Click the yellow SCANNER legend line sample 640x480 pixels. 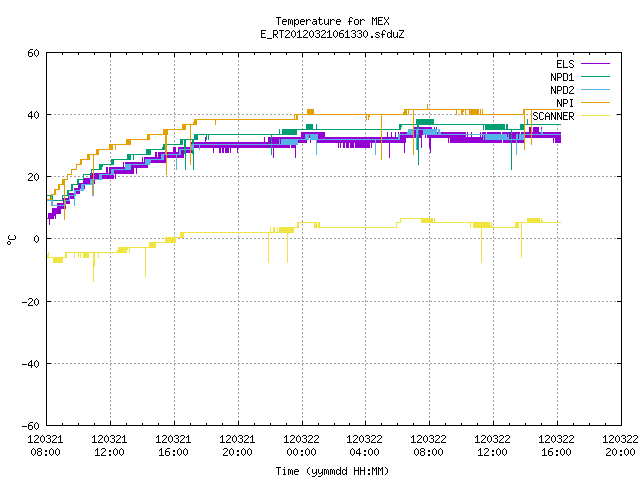coord(595,116)
